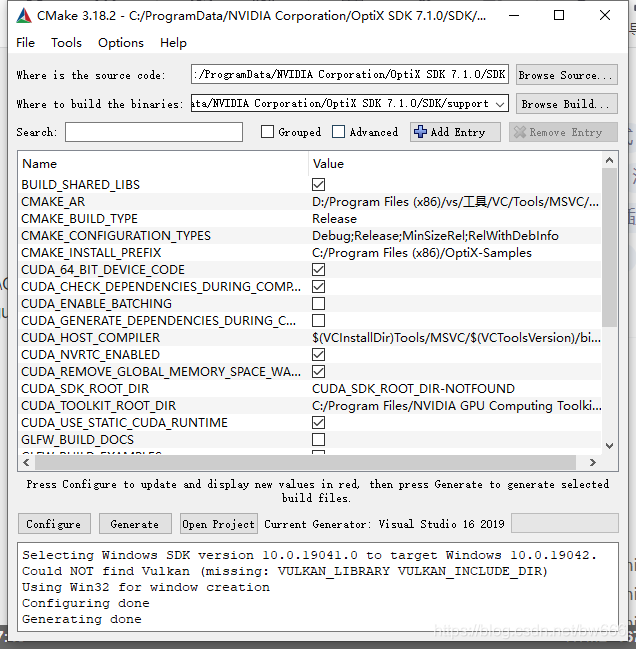The width and height of the screenshot is (636, 649).
Task: Click the OptiX-Samples install prefix value
Action: click(422, 252)
